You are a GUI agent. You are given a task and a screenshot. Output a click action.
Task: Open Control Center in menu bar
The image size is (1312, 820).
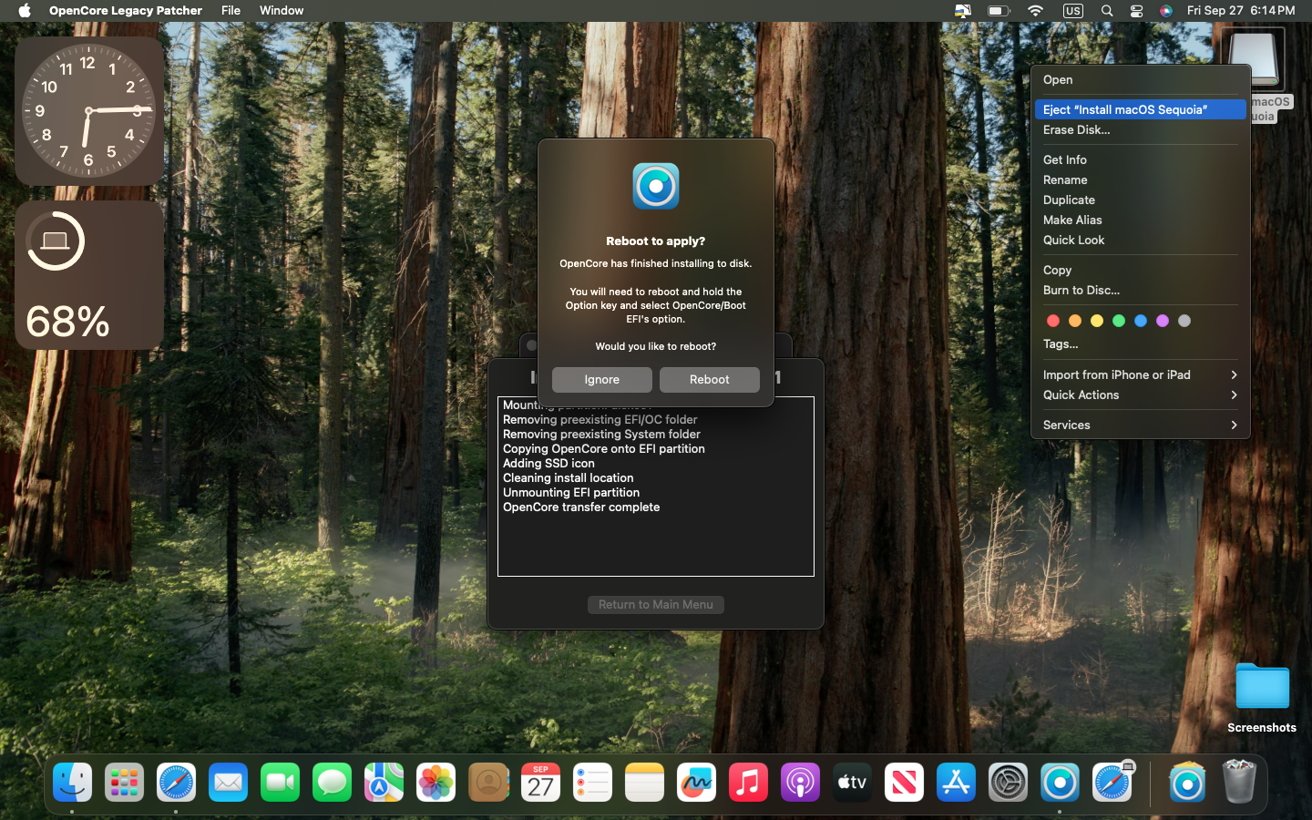pos(1136,10)
